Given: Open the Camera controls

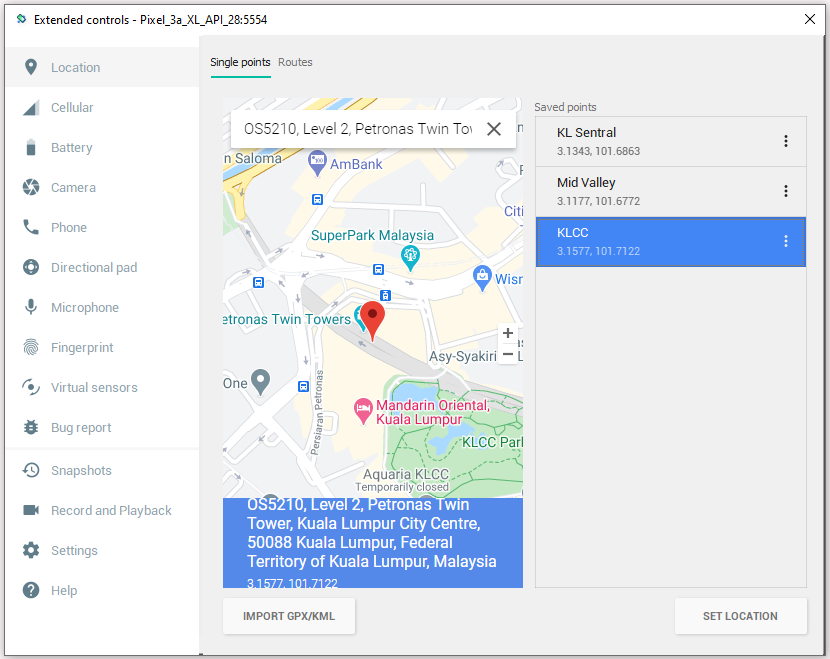Looking at the screenshot, I should point(73,188).
